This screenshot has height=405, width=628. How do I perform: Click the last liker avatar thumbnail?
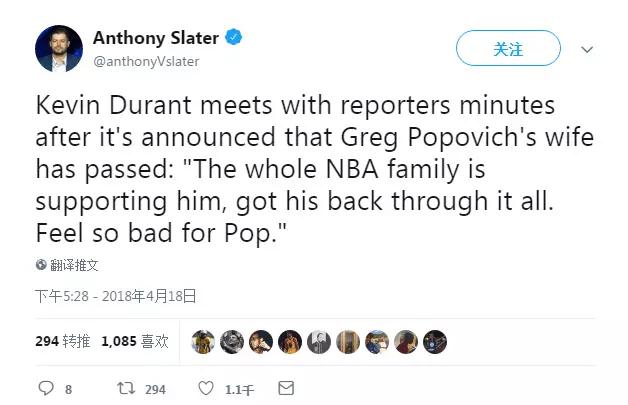pyautogui.click(x=435, y=342)
